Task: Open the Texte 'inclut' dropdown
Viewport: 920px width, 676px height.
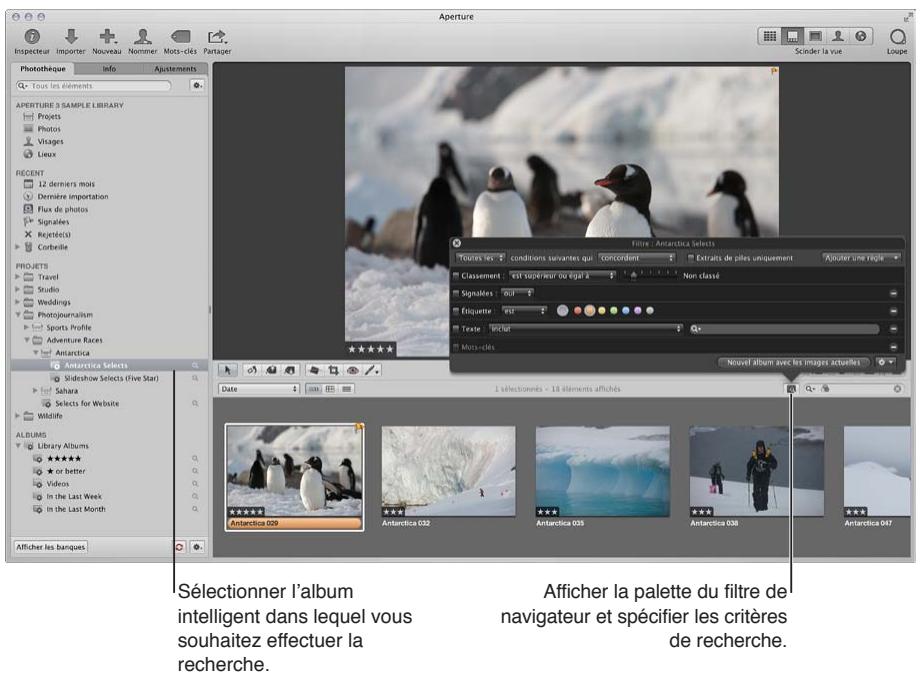Action: (586, 329)
